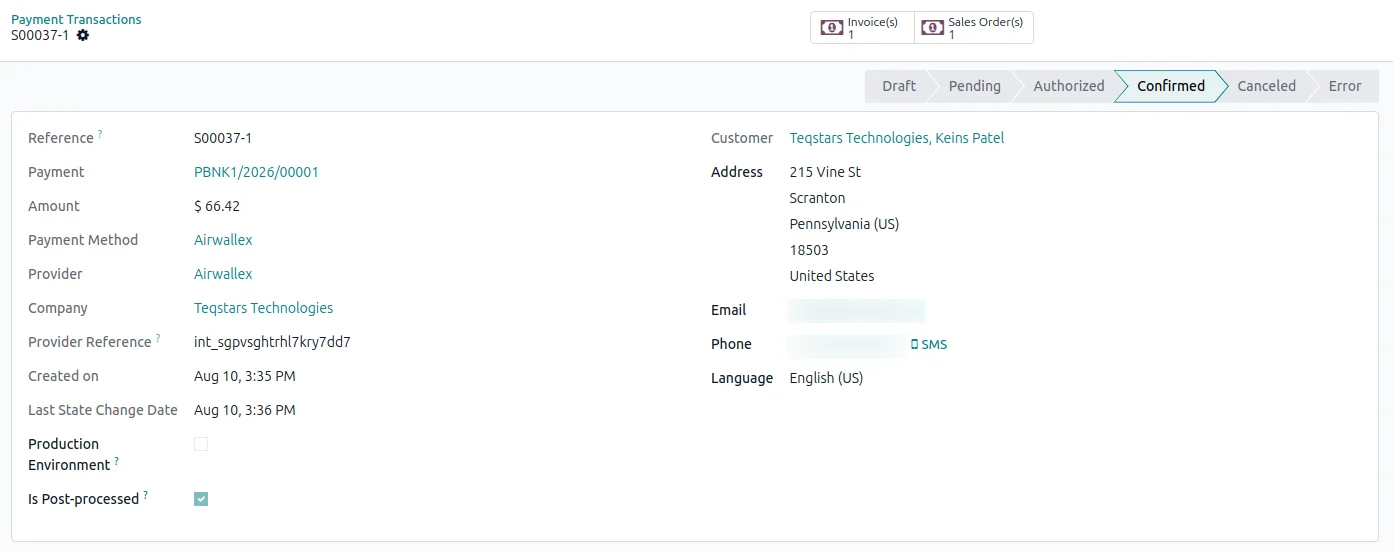Viewport: 1393px width, 552px height.
Task: Click the address line 215 Vine St
Action: click(x=825, y=172)
